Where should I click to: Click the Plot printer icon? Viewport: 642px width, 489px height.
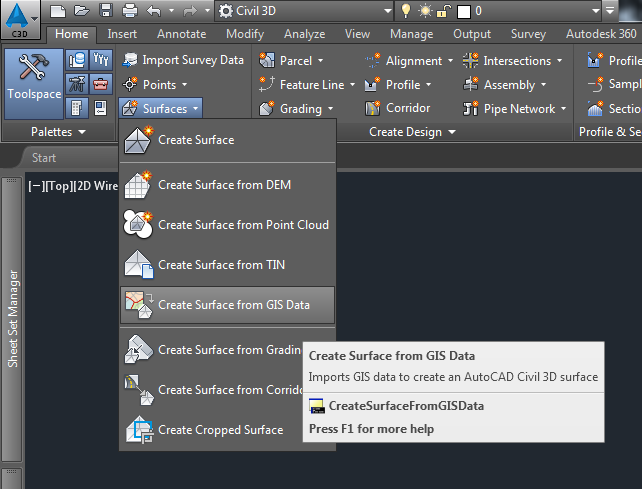coord(130,11)
